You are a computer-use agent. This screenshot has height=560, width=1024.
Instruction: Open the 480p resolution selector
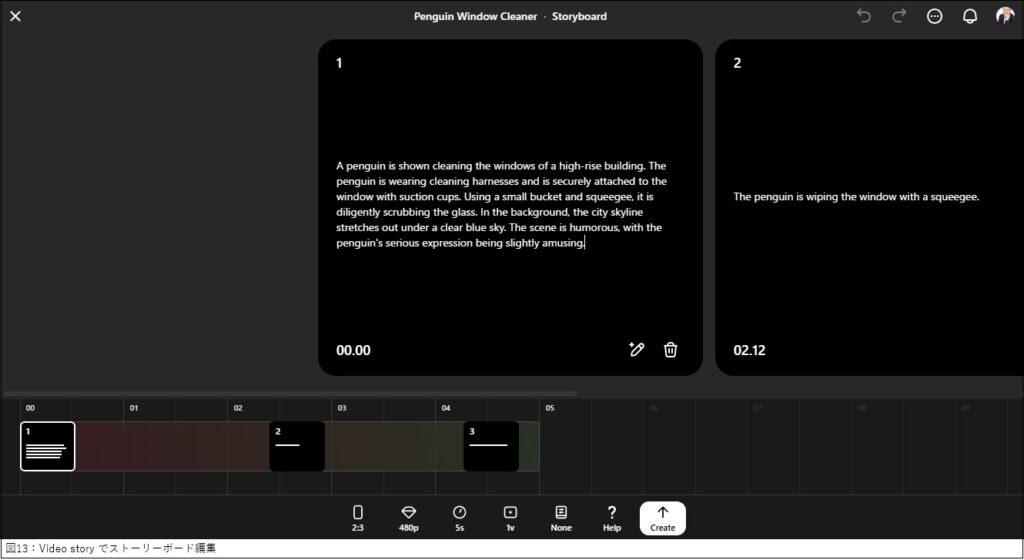(x=408, y=517)
